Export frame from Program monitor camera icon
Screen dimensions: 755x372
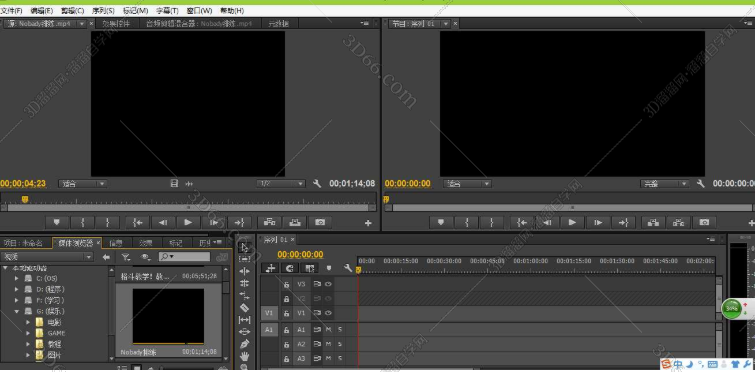click(704, 222)
